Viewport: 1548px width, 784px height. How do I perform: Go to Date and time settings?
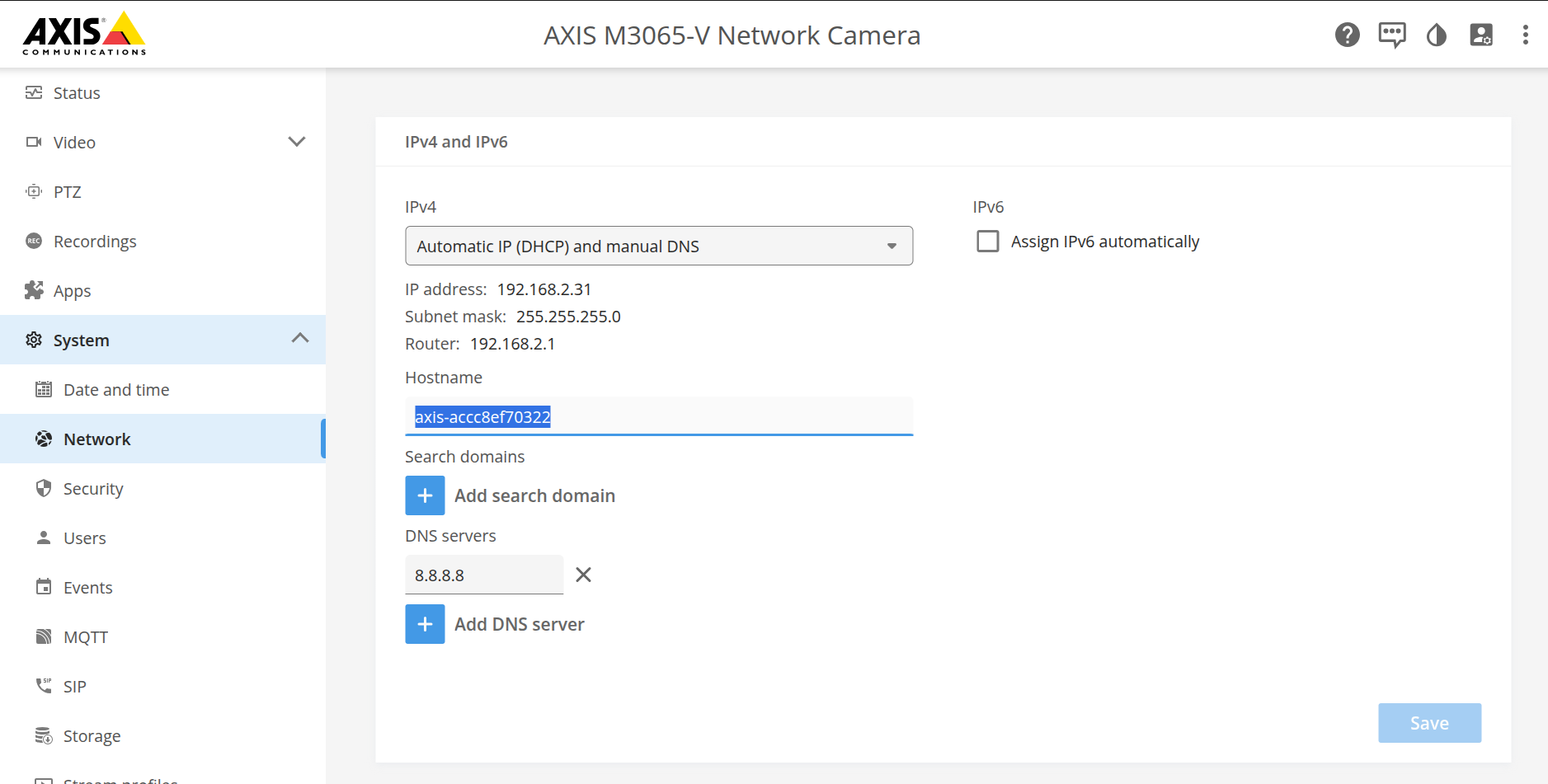[116, 390]
